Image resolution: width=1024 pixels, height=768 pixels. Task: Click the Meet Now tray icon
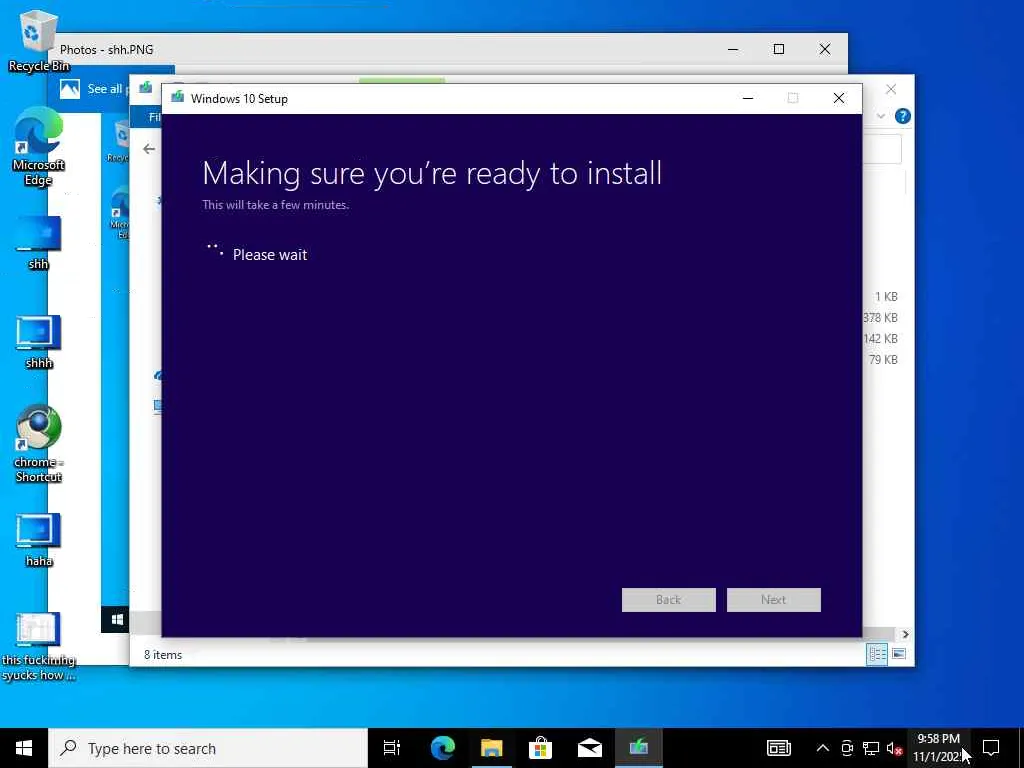847,748
